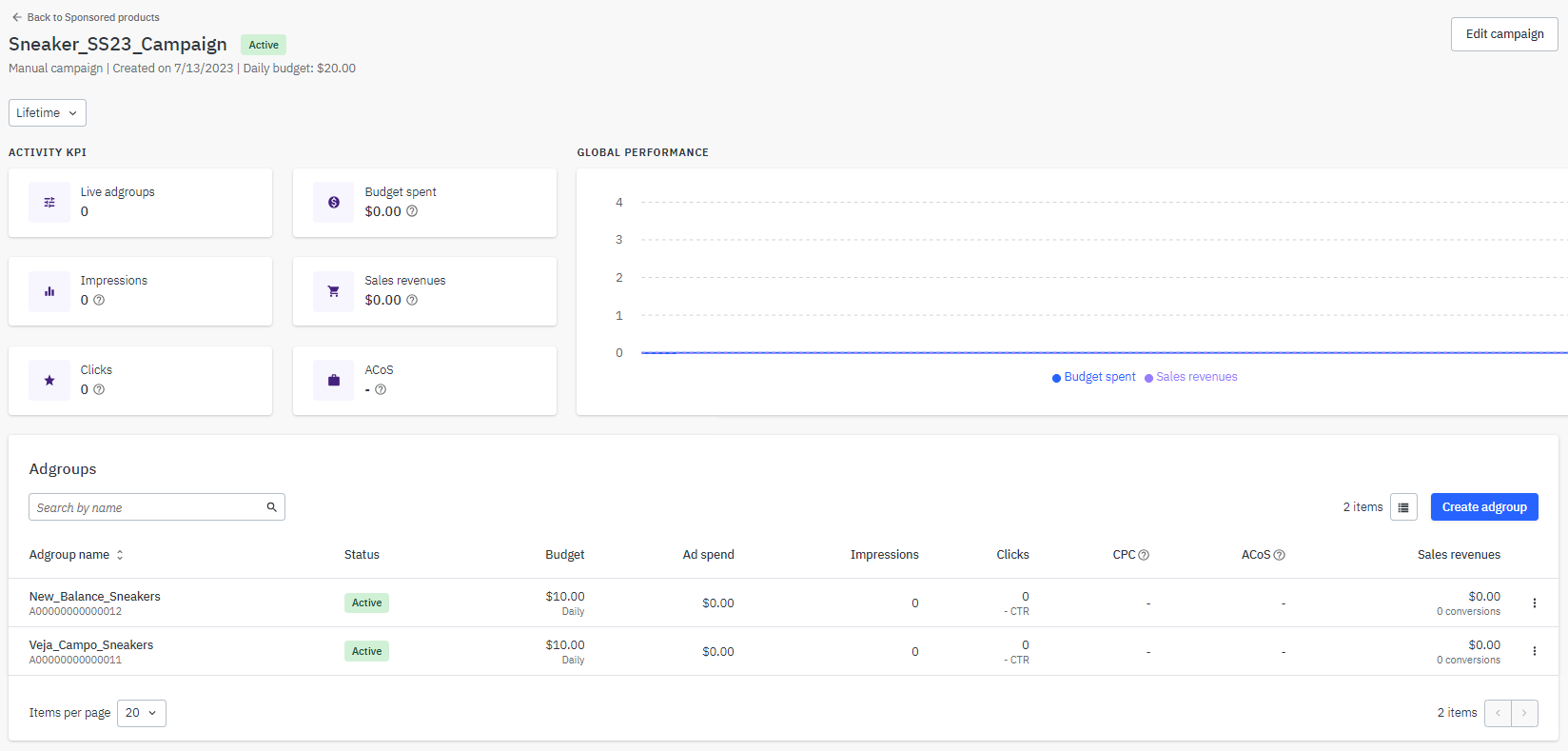
Task: Click the Sales revenues KPI help icon
Action: pyautogui.click(x=412, y=300)
